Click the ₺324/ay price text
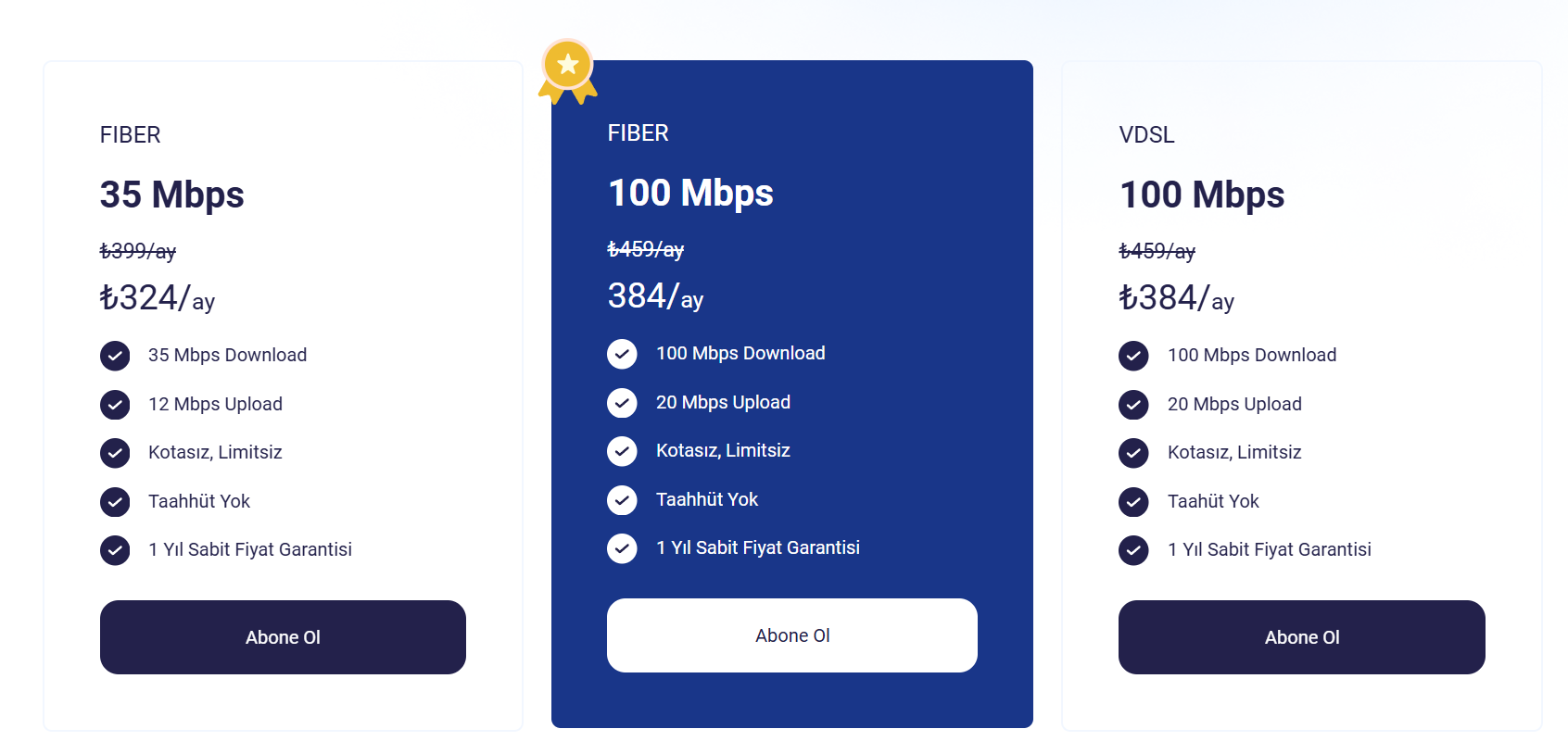The width and height of the screenshot is (1568, 754). coord(158,298)
